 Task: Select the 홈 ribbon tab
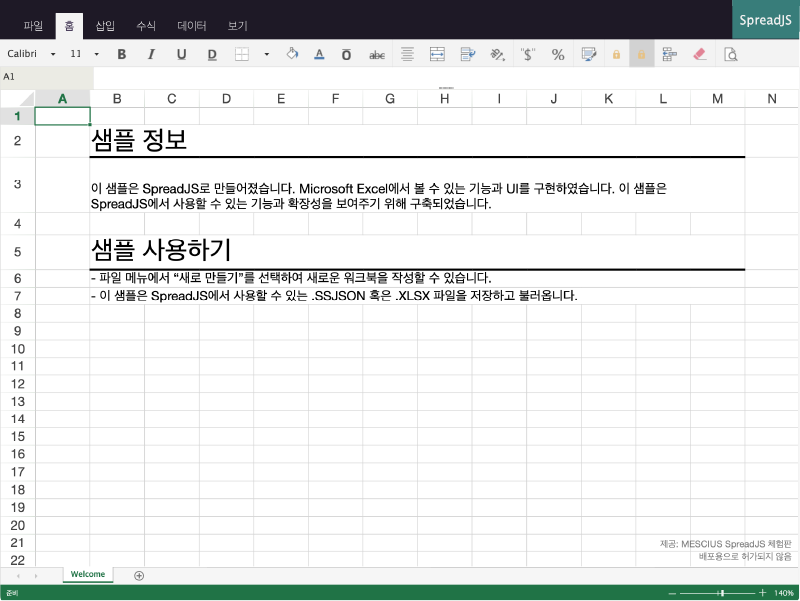[x=69, y=26]
